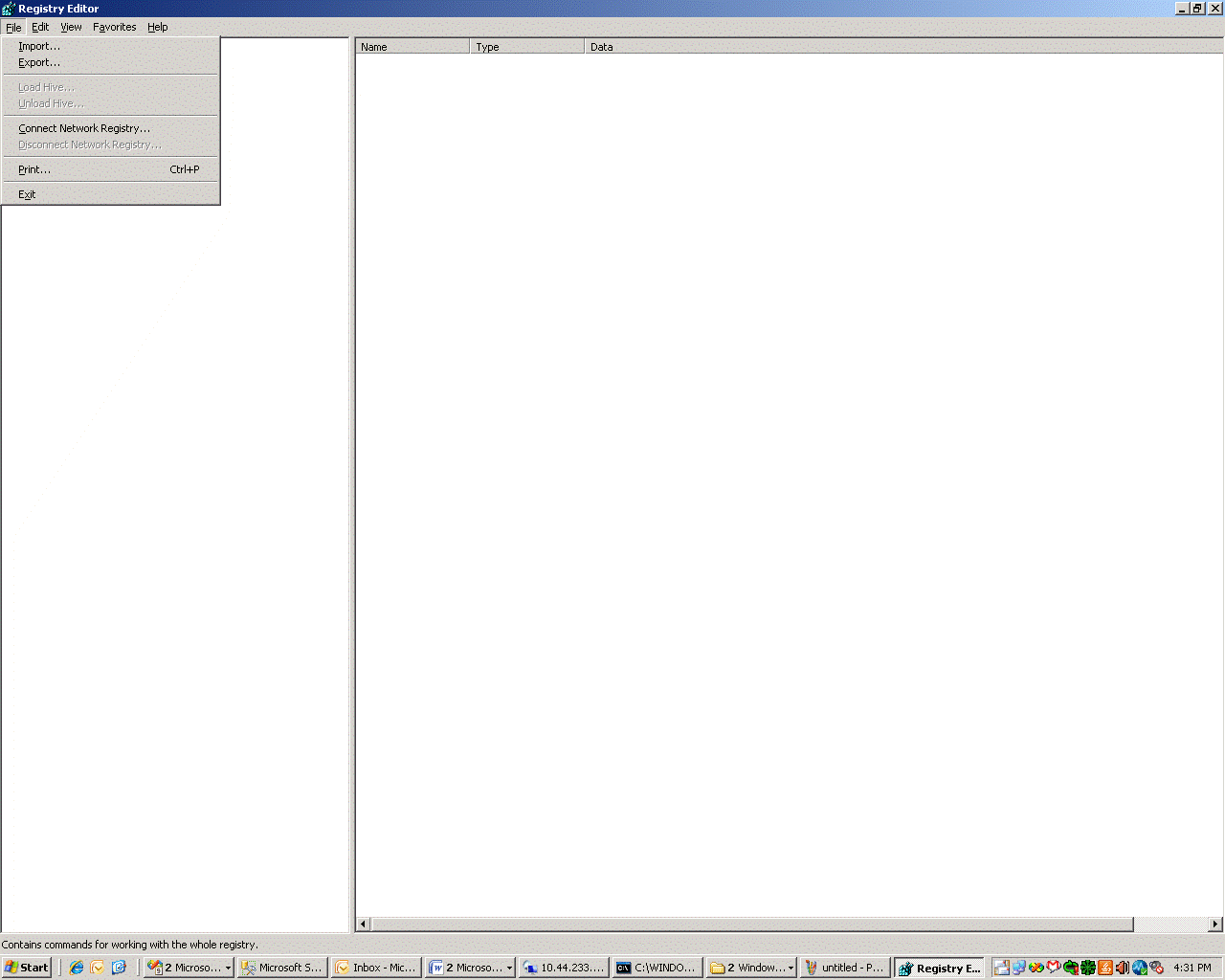This screenshot has width=1225, height=980.
Task: Switch to the Microsoft S... taskbar window
Action: point(282,968)
